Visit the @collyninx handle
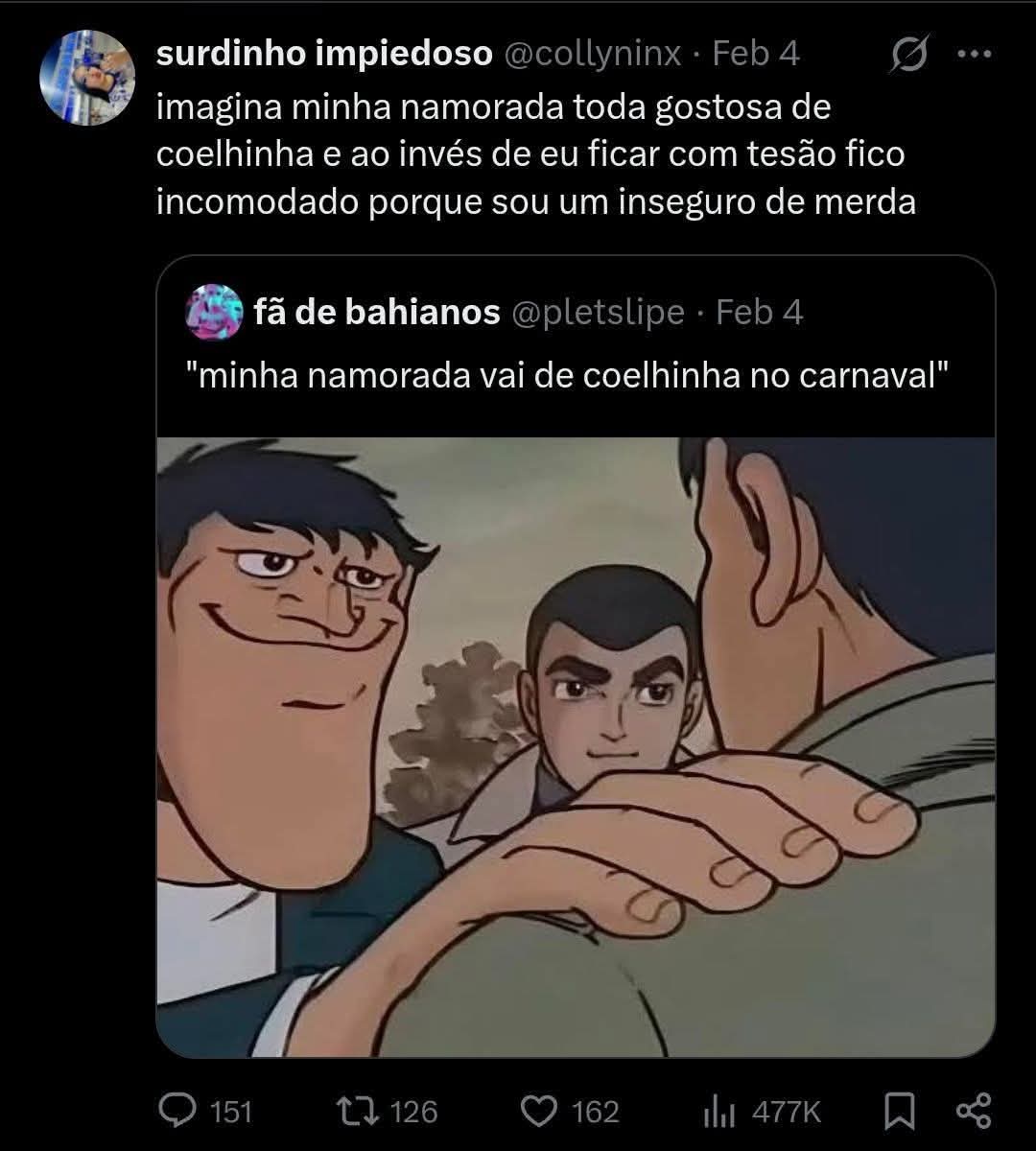 (593, 54)
